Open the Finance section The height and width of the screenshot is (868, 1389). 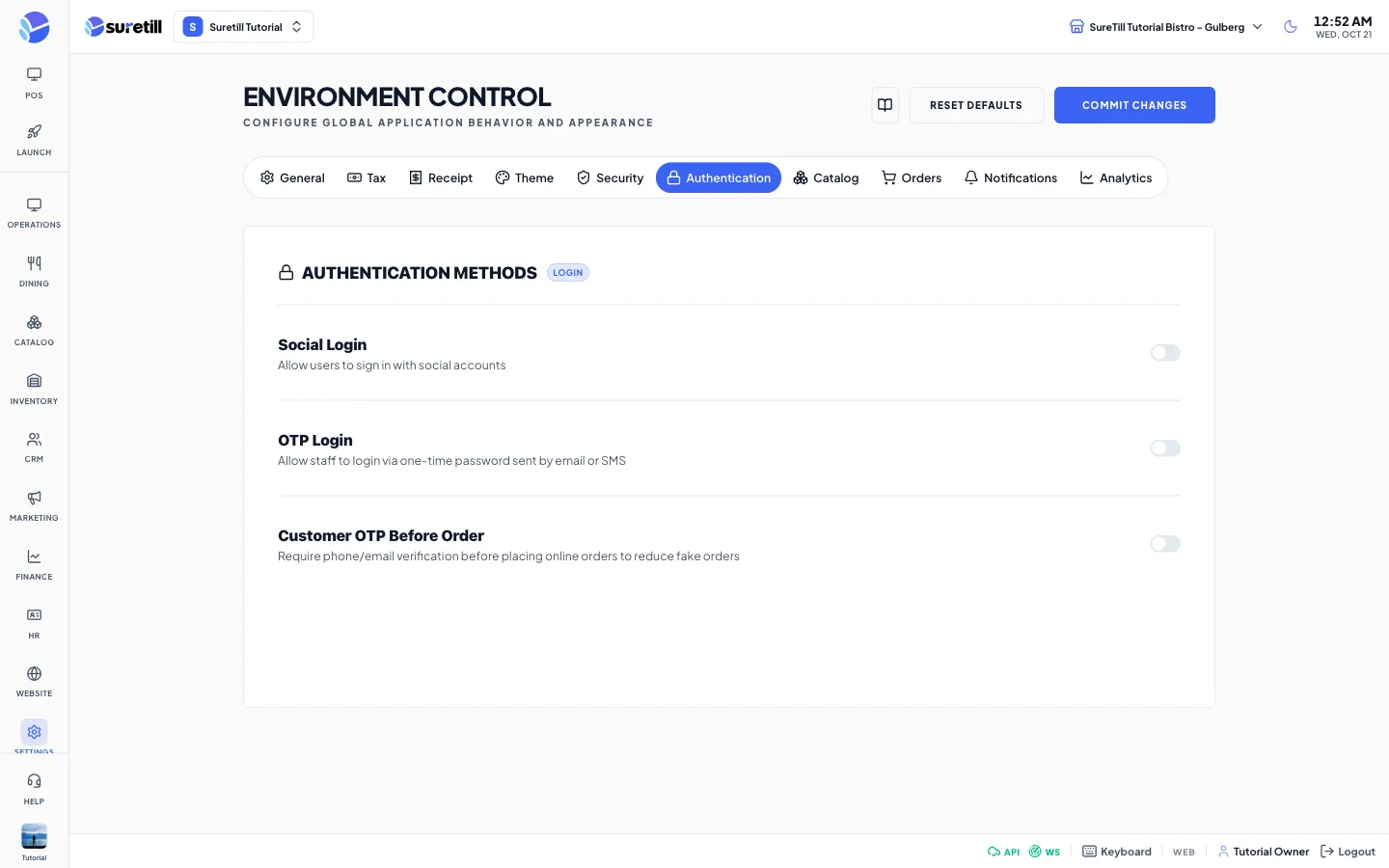[x=34, y=565]
